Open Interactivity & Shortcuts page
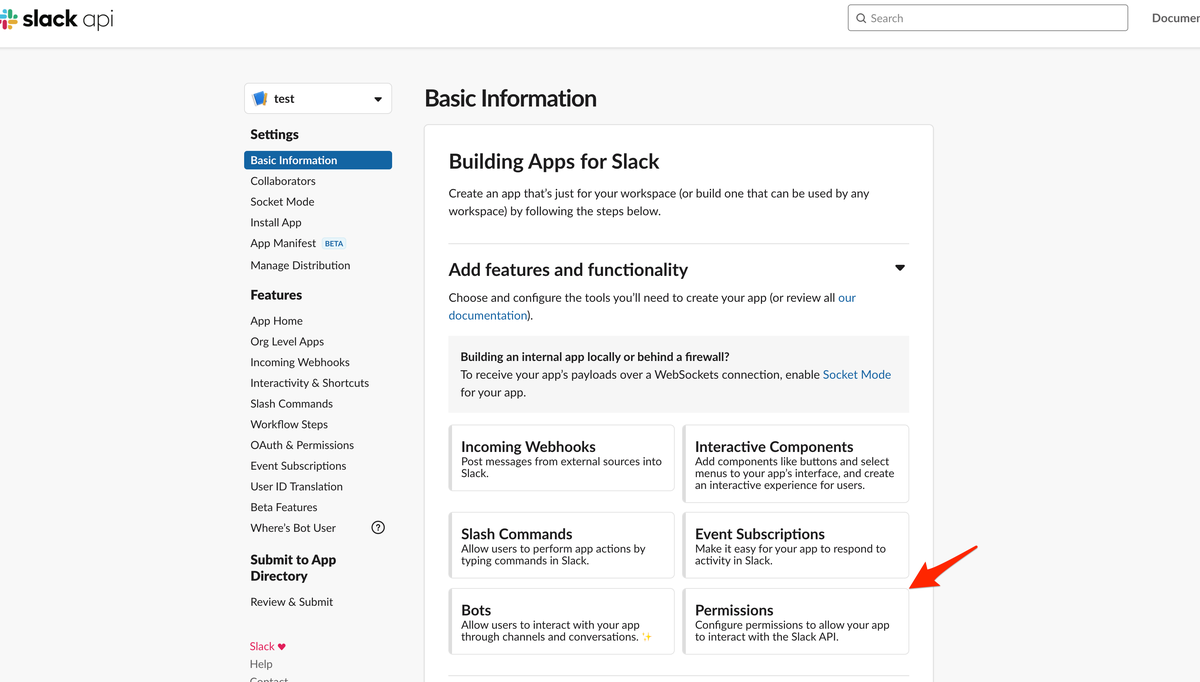 point(310,383)
